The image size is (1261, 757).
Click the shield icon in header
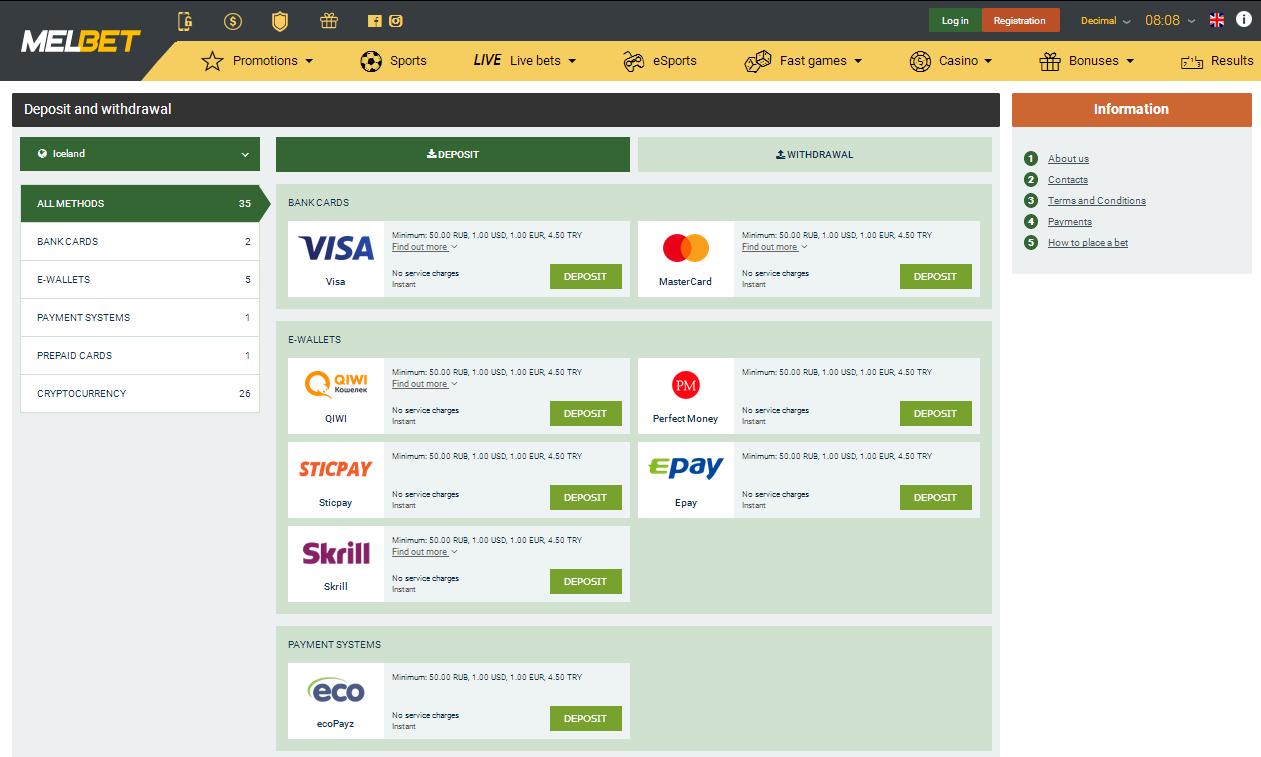[281, 21]
